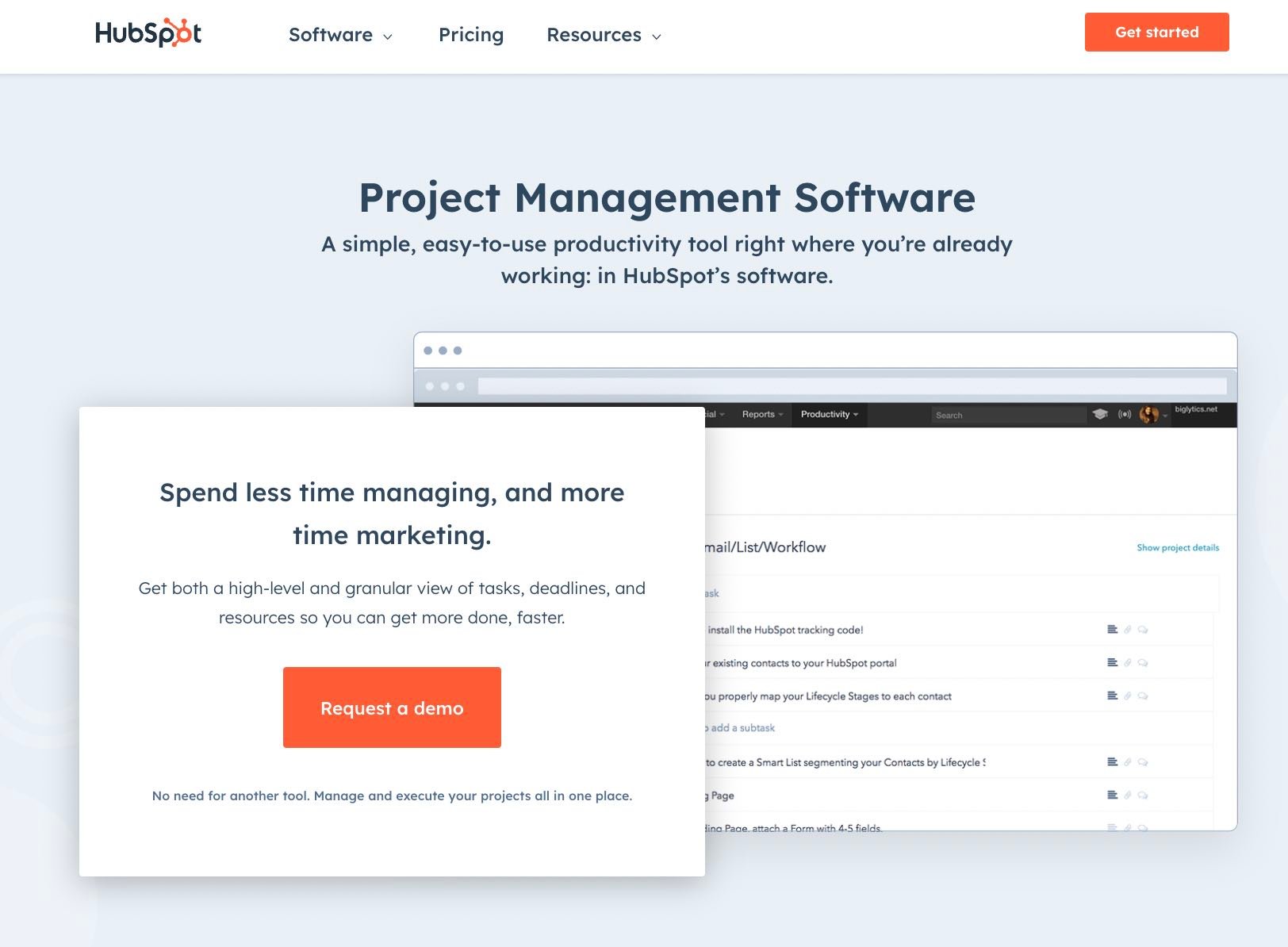Click attachment icon for Lifecycle Stages task
The width and height of the screenshot is (1288, 947).
(1127, 696)
